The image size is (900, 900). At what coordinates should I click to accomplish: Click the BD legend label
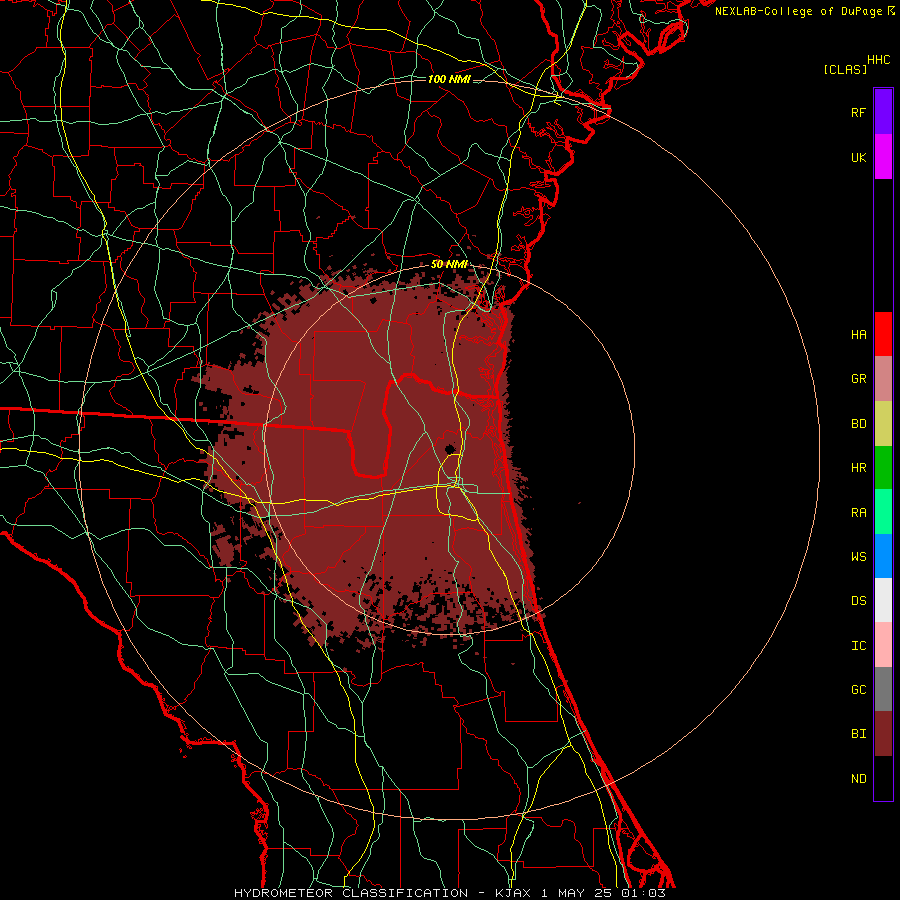858,424
